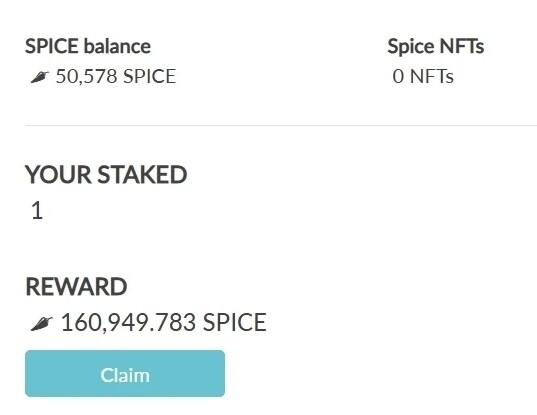Select the SPICE balance heading
The image size is (537, 415).
pos(88,46)
